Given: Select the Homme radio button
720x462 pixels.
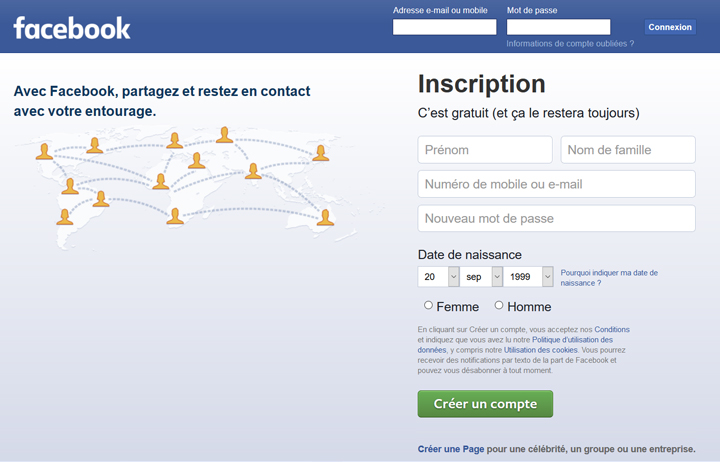Looking at the screenshot, I should [x=499, y=305].
